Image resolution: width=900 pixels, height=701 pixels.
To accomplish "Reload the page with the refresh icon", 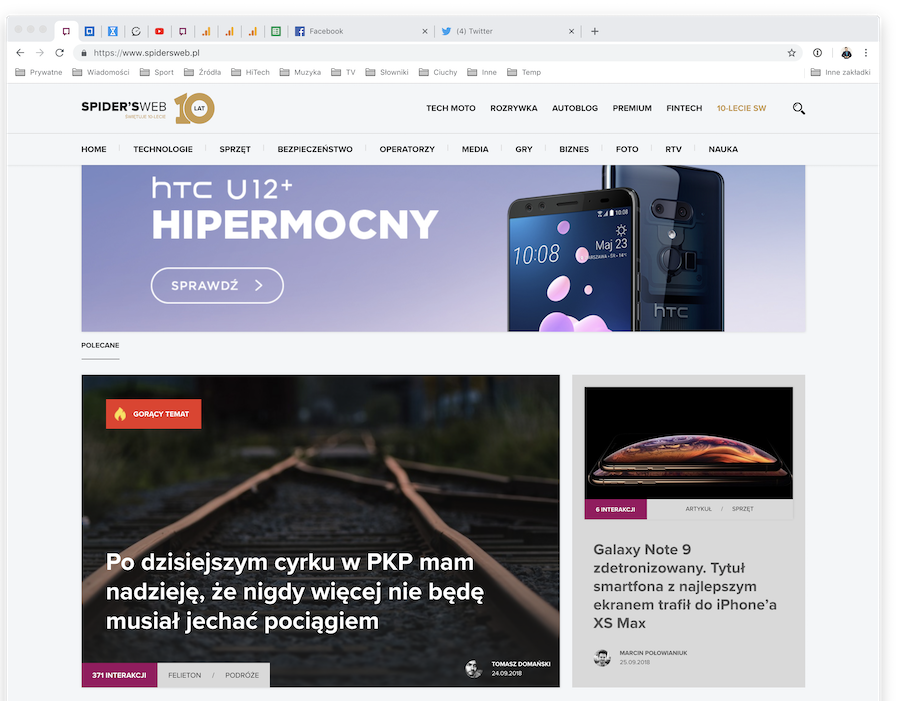I will point(59,53).
